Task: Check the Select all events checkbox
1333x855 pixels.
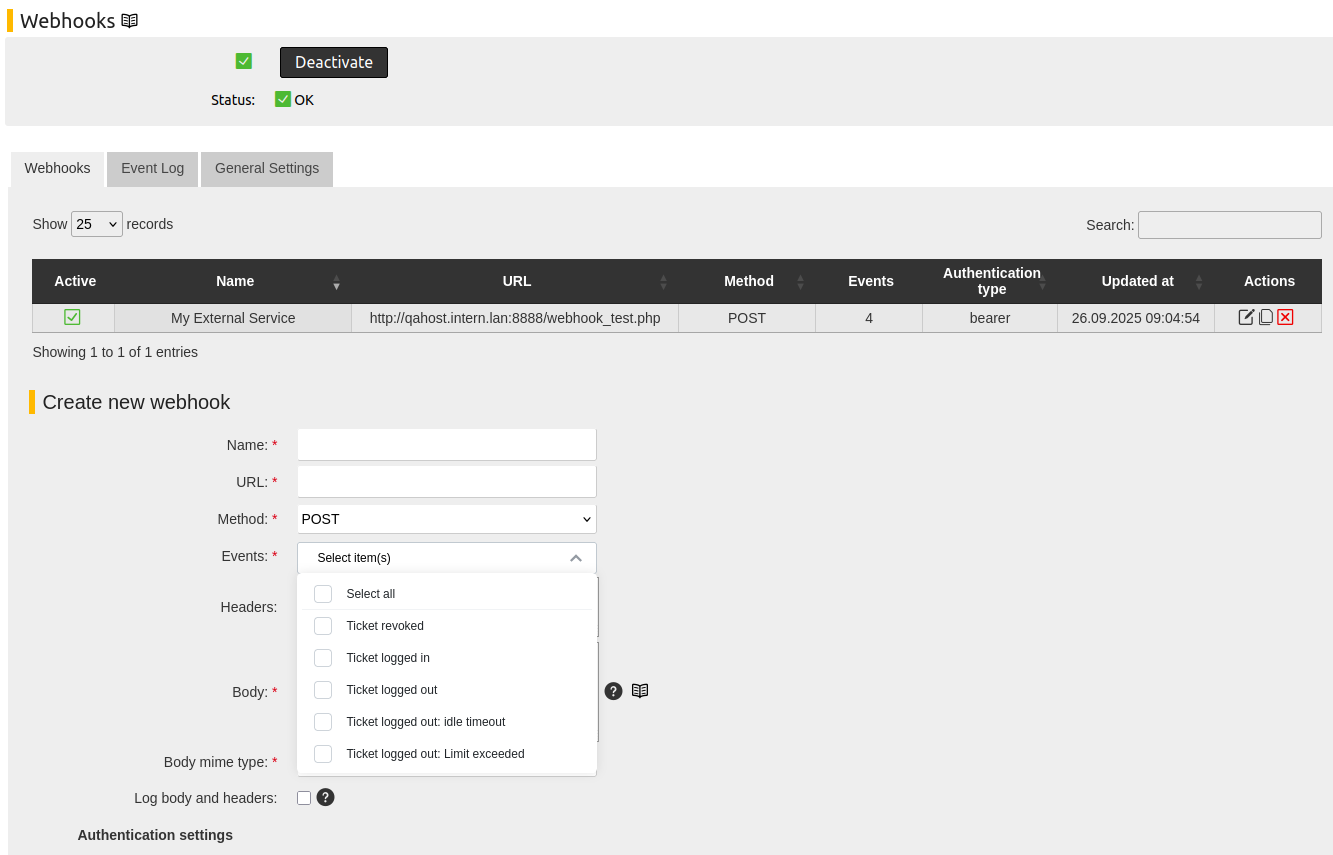Action: click(x=323, y=594)
